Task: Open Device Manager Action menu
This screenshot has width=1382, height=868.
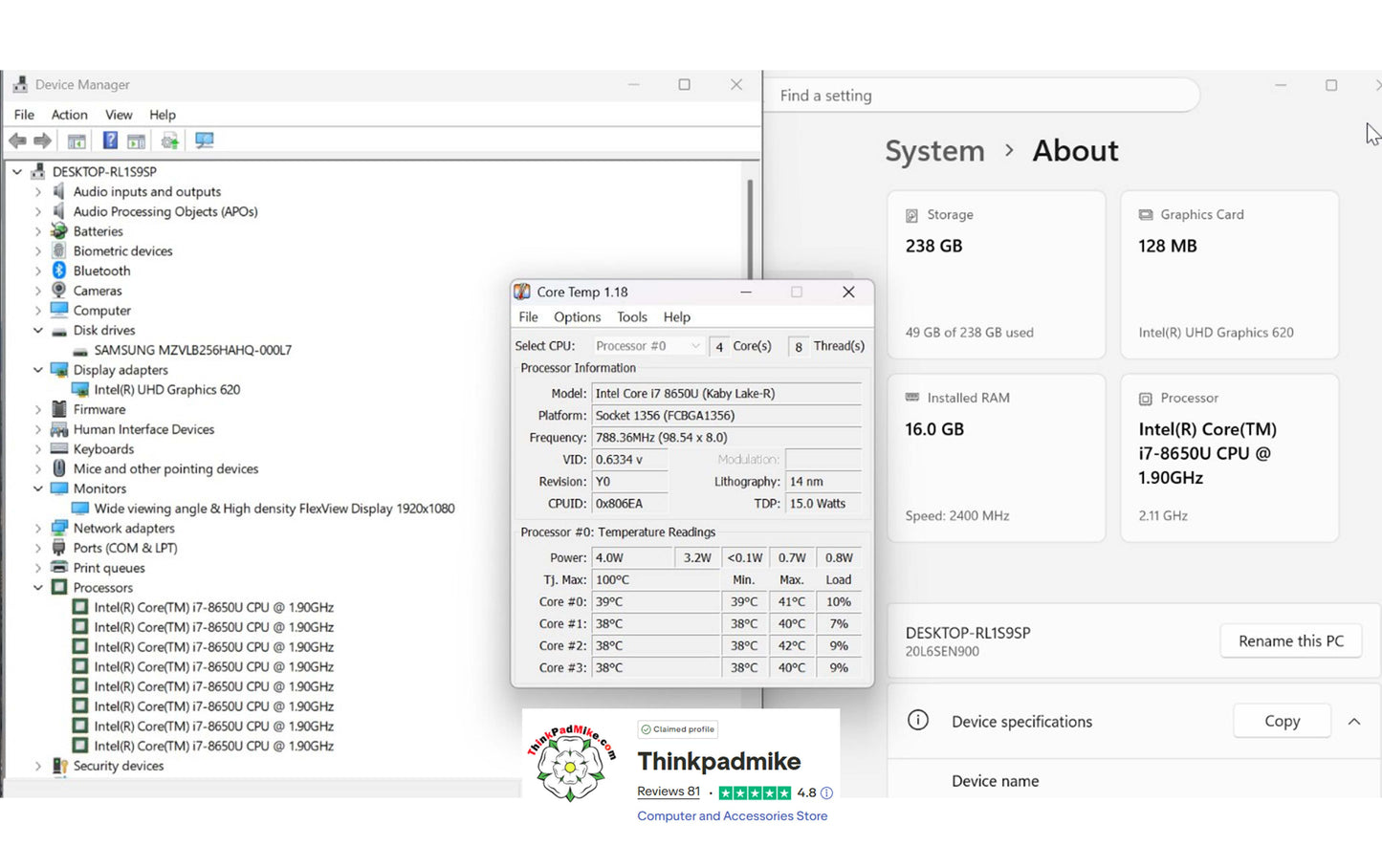Action: (69, 115)
